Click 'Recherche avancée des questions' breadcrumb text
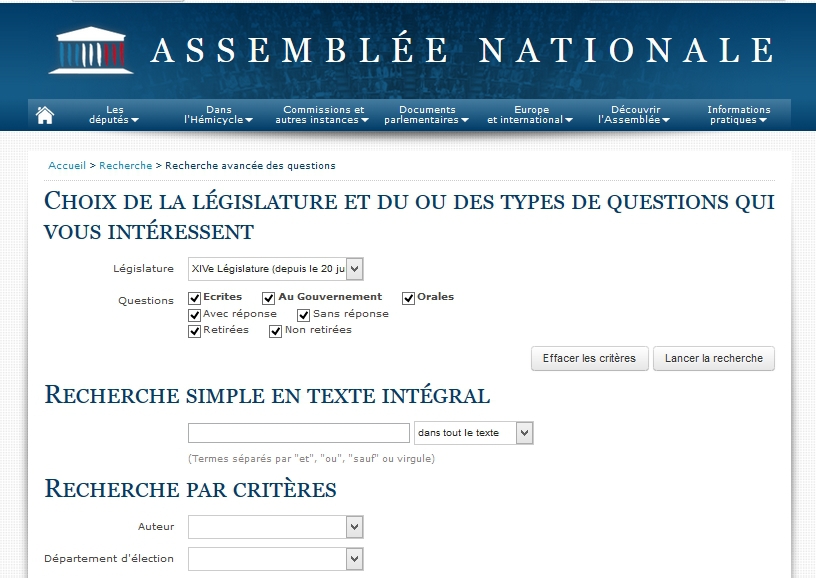This screenshot has width=816, height=578. (250, 165)
